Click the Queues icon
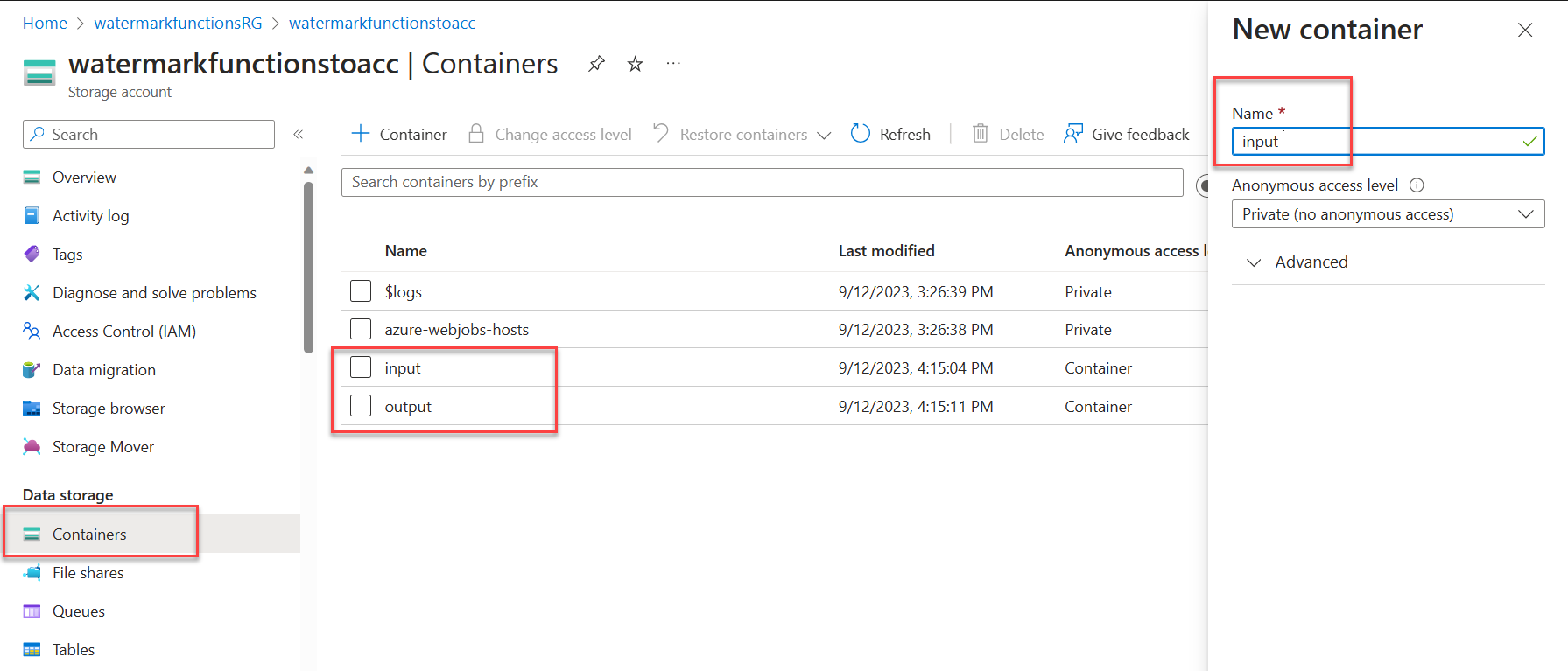Image resolution: width=1568 pixels, height=671 pixels. 32,611
